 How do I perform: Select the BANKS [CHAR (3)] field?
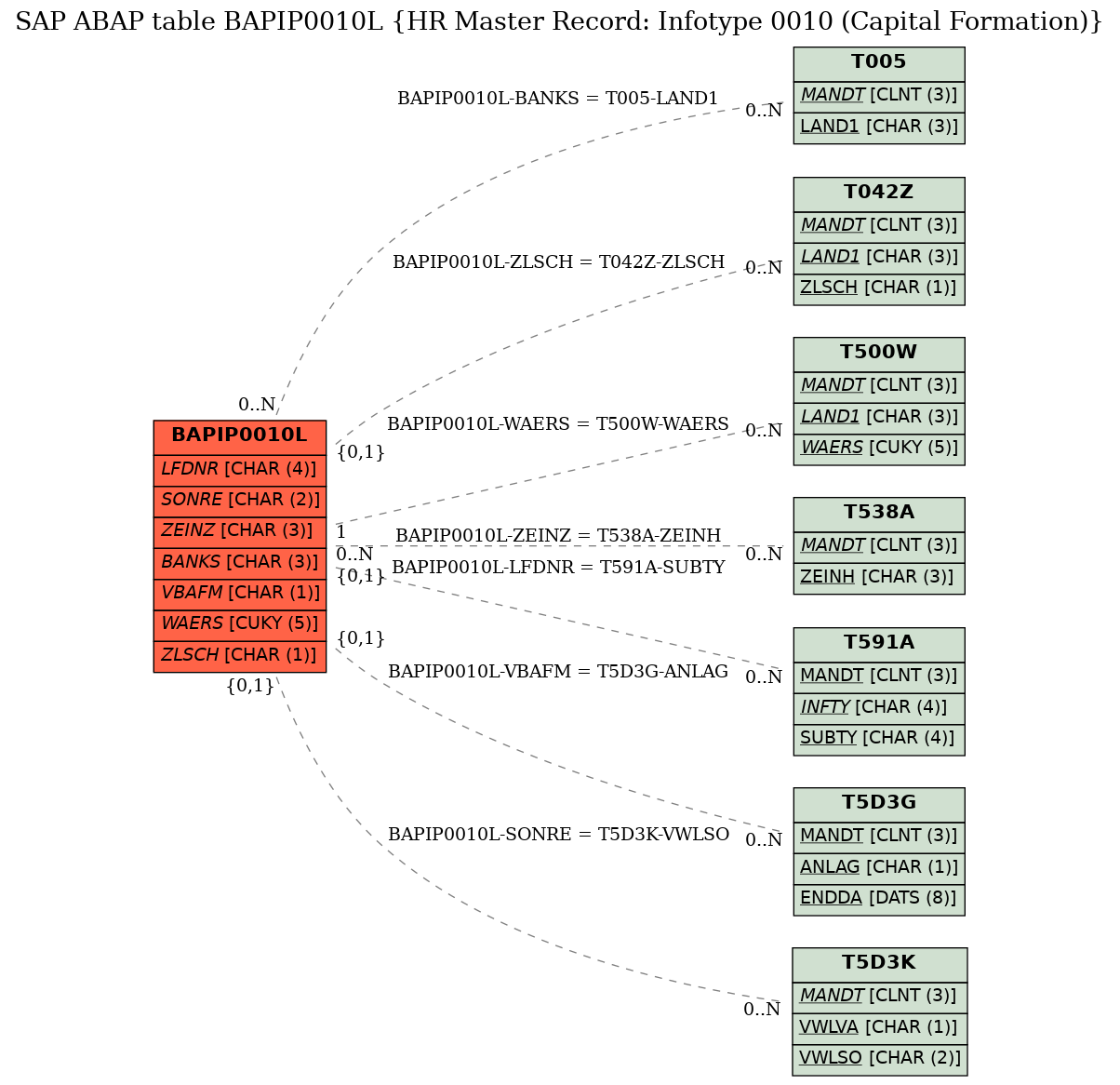(240, 563)
